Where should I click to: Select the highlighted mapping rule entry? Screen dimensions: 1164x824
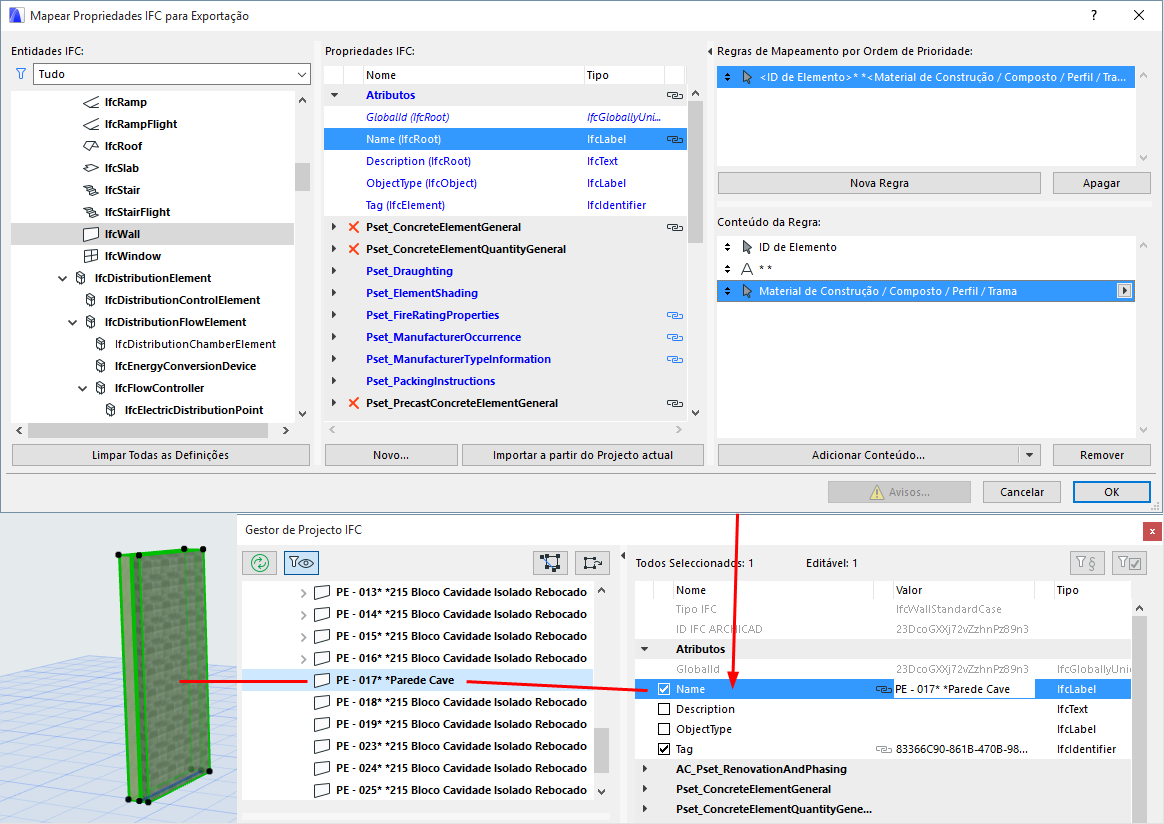click(925, 77)
